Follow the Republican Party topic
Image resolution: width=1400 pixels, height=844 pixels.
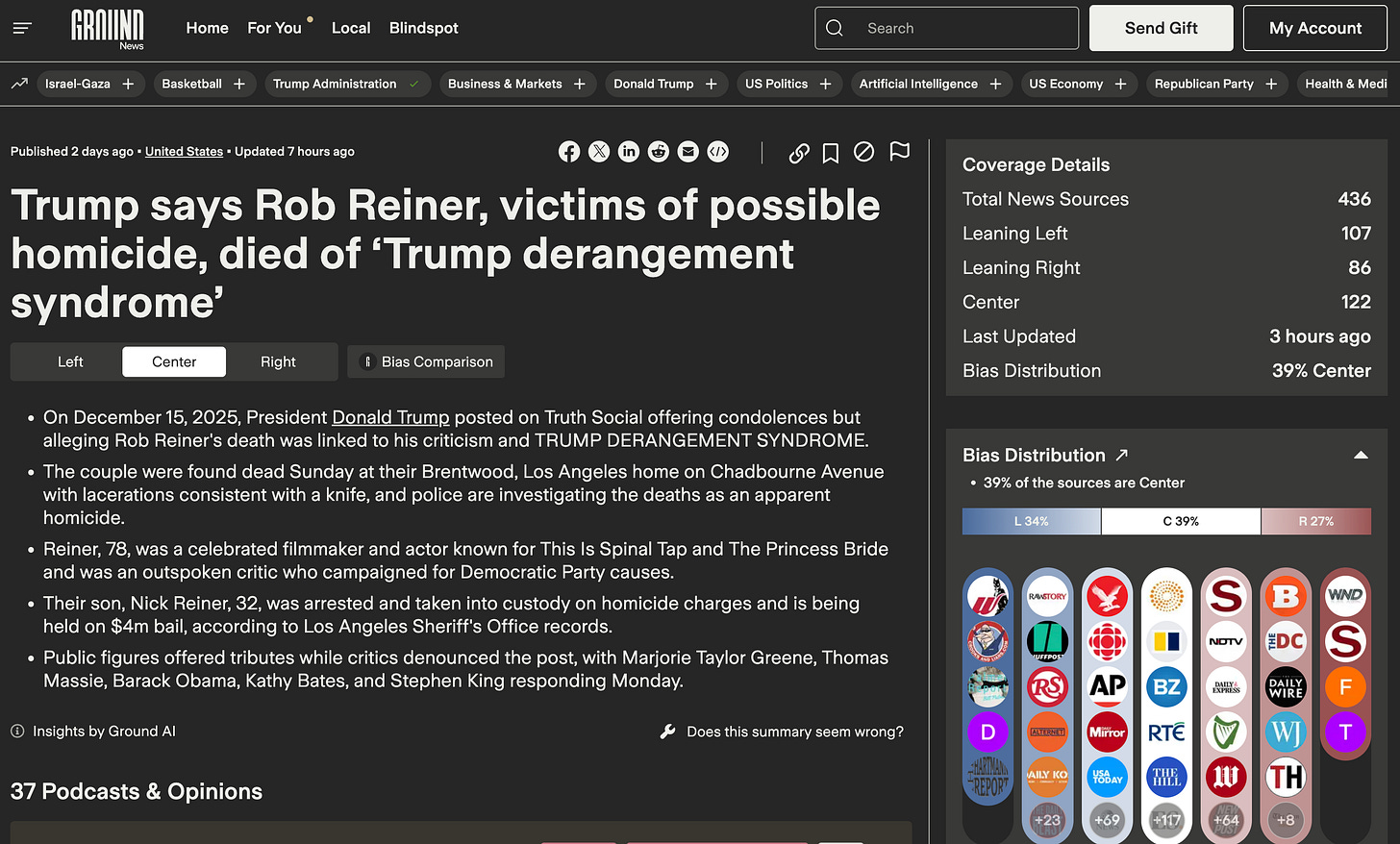point(1272,84)
